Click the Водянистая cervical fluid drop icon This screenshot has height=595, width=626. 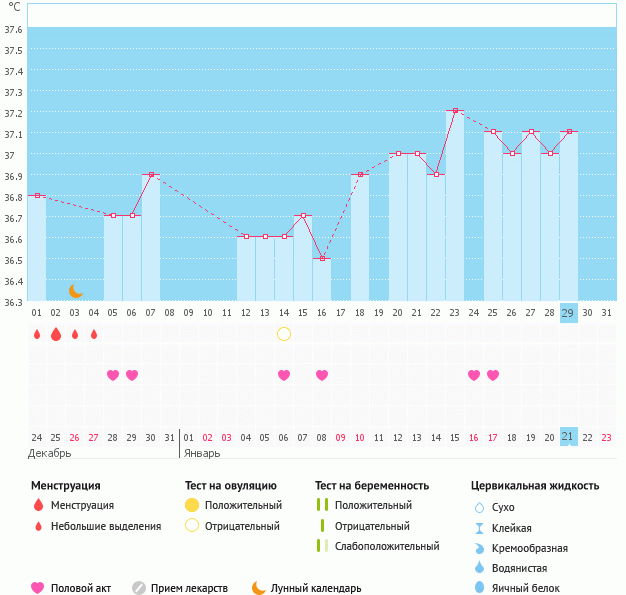click(x=479, y=568)
